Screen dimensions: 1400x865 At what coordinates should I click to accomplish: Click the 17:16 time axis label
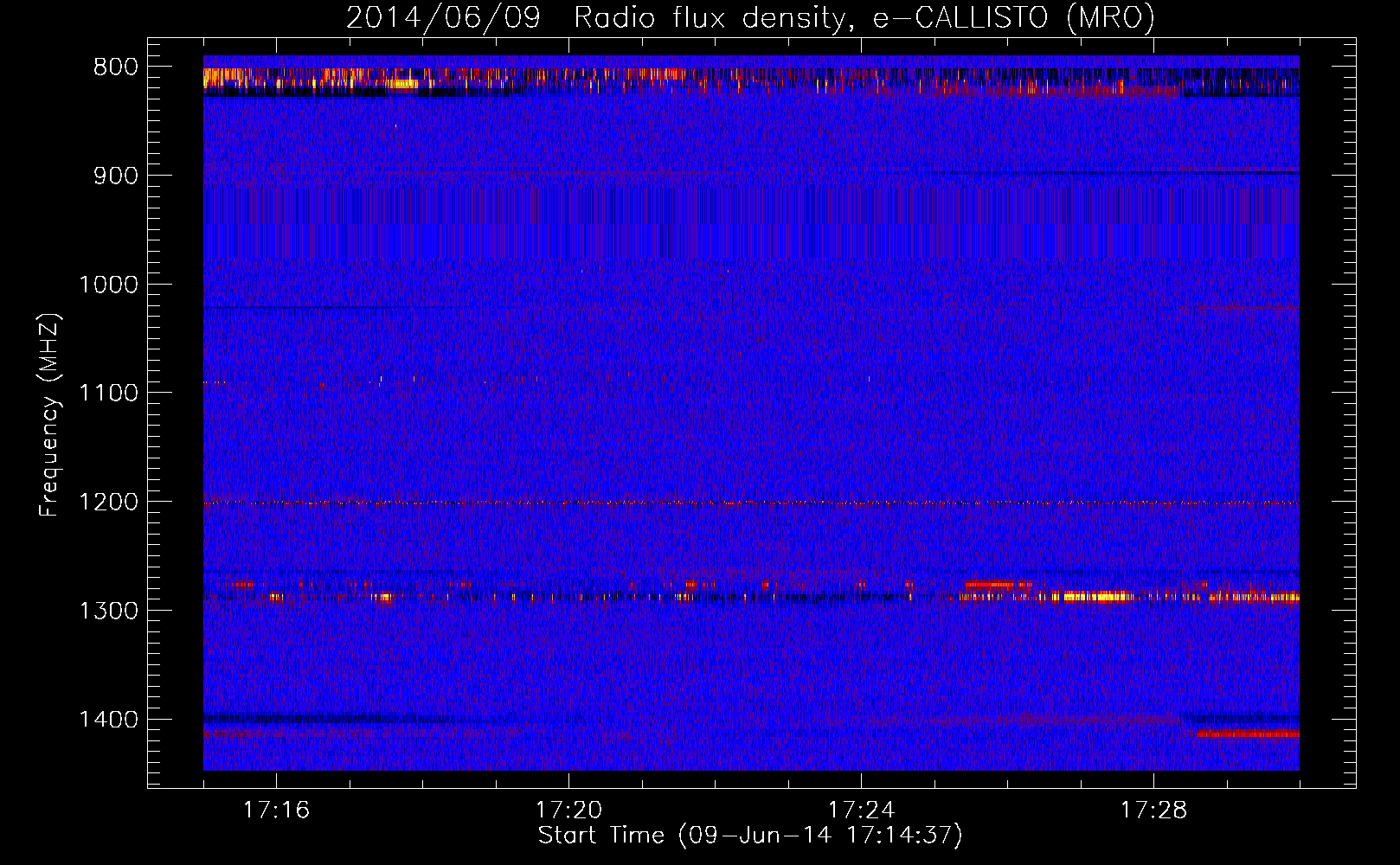tap(276, 811)
